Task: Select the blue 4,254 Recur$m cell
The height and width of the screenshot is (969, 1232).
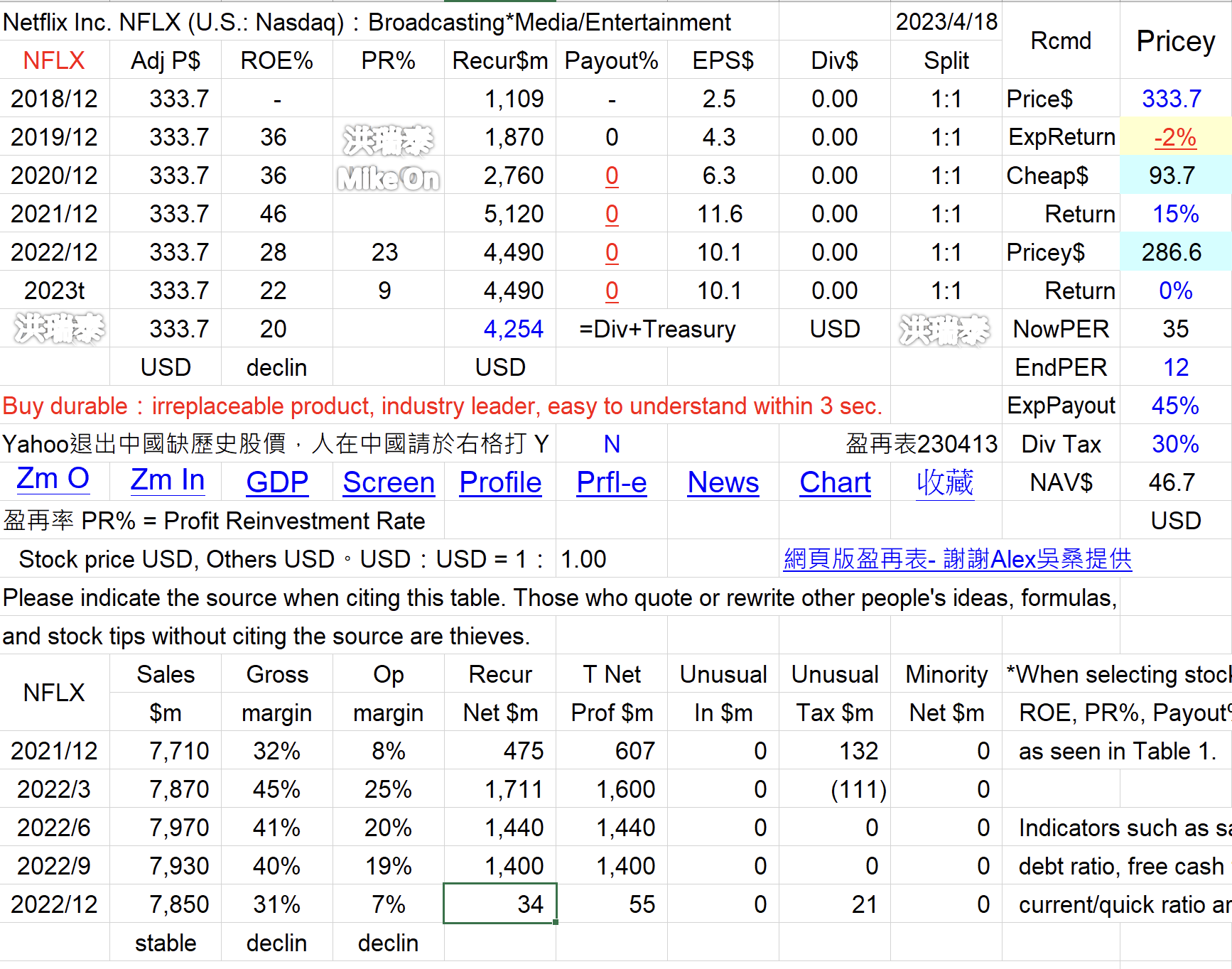Action: 500,329
